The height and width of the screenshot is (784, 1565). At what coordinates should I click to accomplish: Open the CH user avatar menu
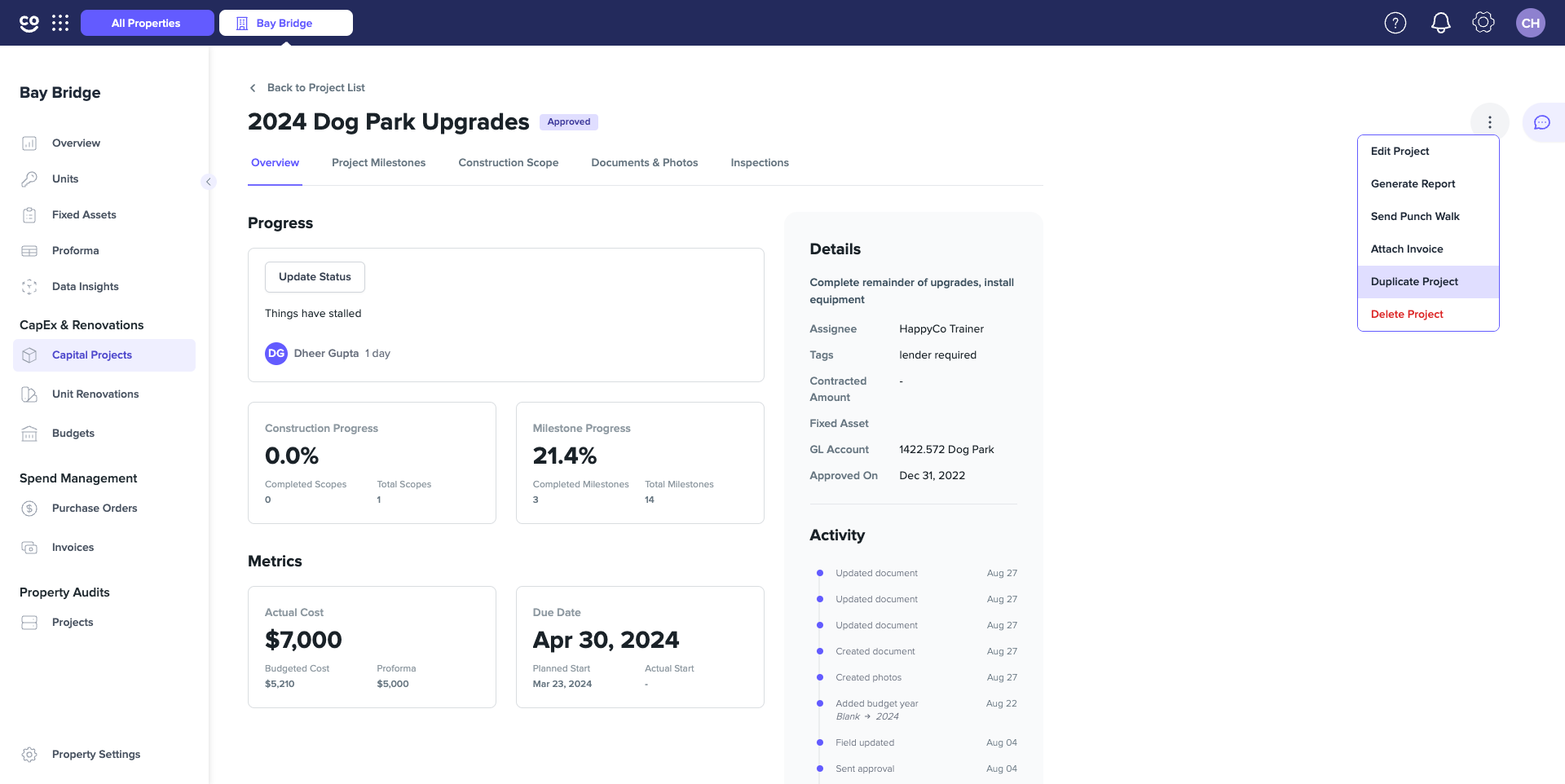click(x=1531, y=23)
